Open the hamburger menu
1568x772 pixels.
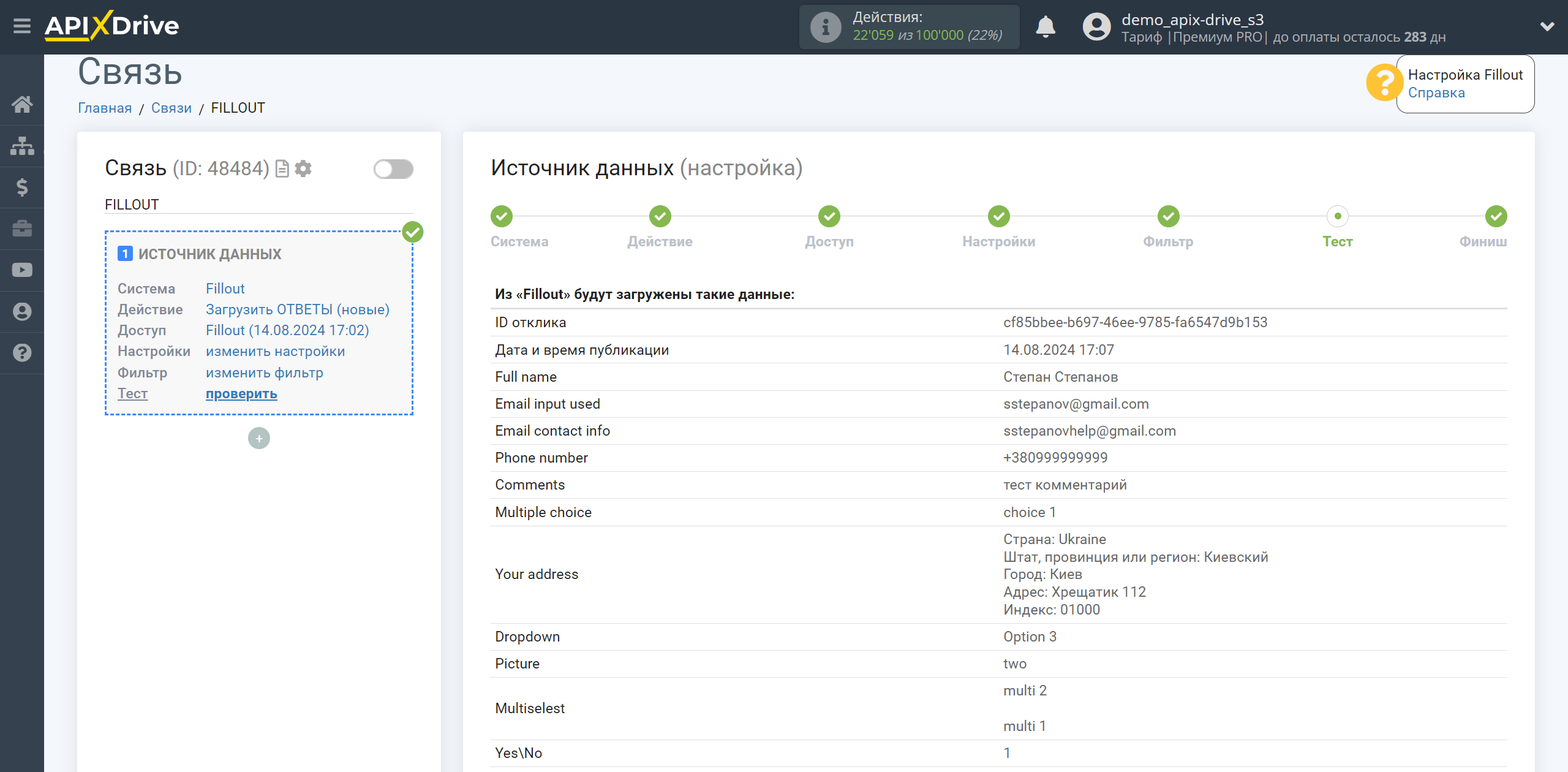click(22, 26)
